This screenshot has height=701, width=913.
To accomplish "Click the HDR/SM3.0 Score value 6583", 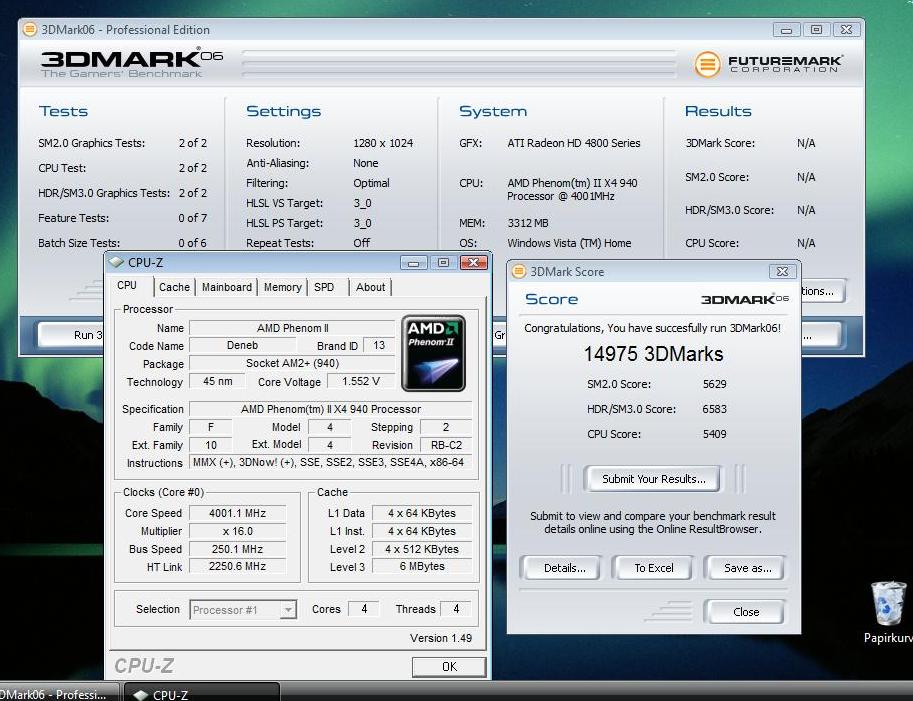I will pyautogui.click(x=714, y=409).
